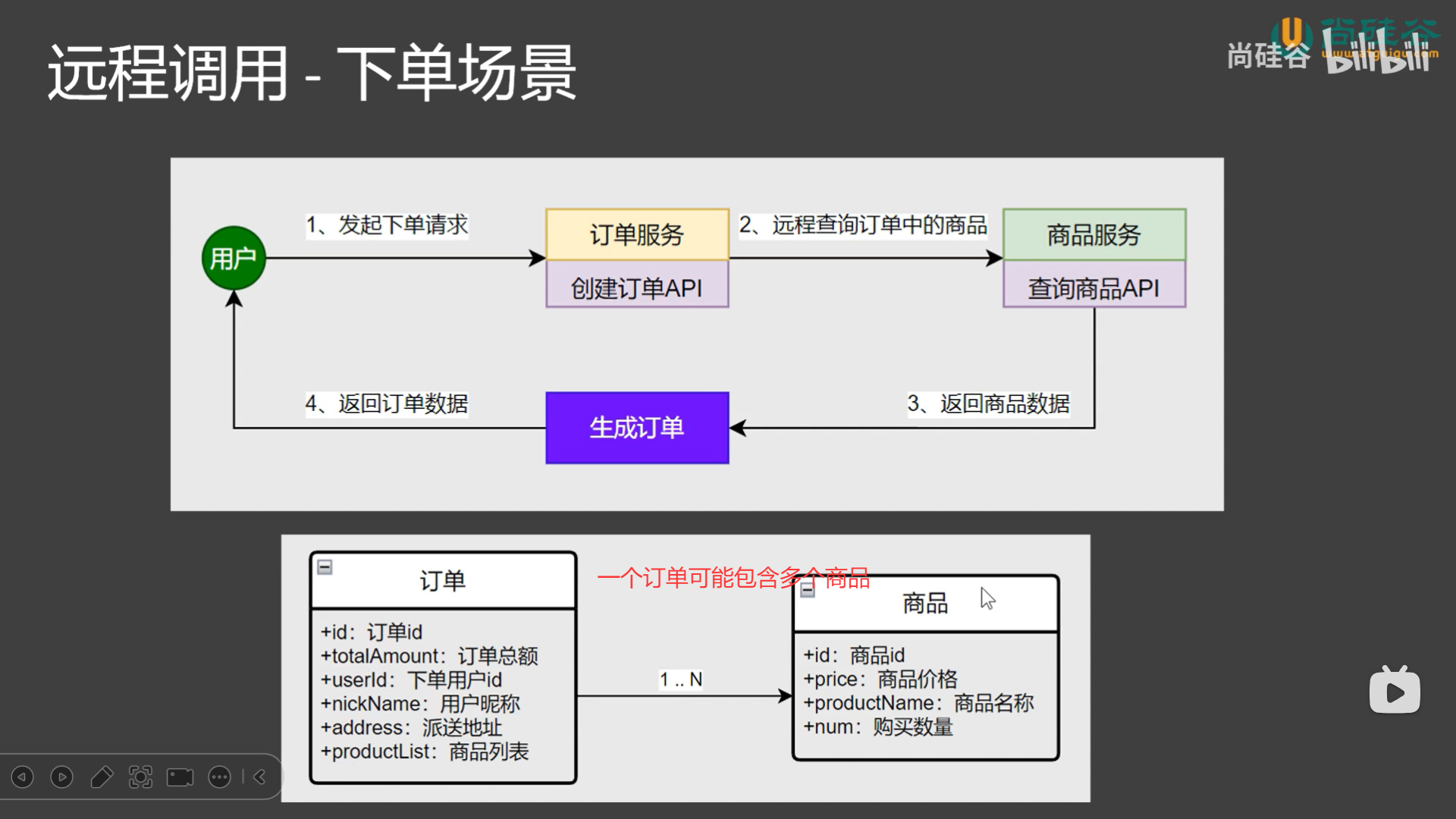
Task: Activate the spotlight focus tool
Action: pyautogui.click(x=142, y=777)
